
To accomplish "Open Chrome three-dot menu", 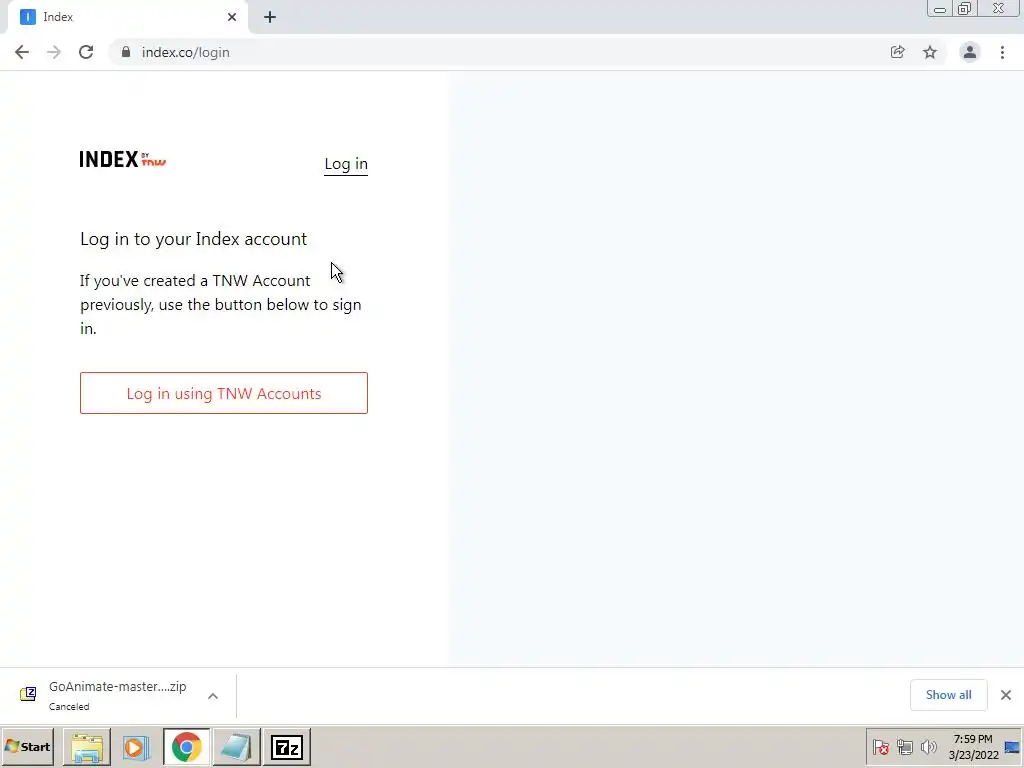I will click(1002, 52).
